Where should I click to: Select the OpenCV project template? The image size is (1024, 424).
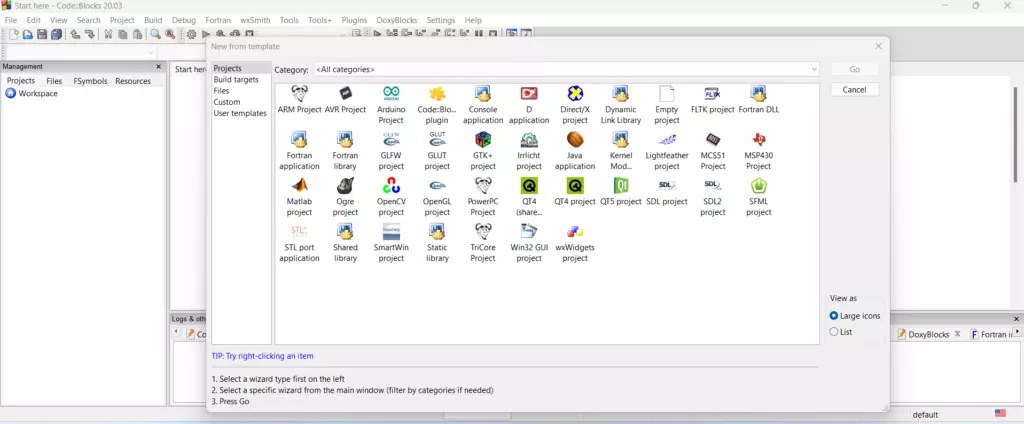(391, 197)
